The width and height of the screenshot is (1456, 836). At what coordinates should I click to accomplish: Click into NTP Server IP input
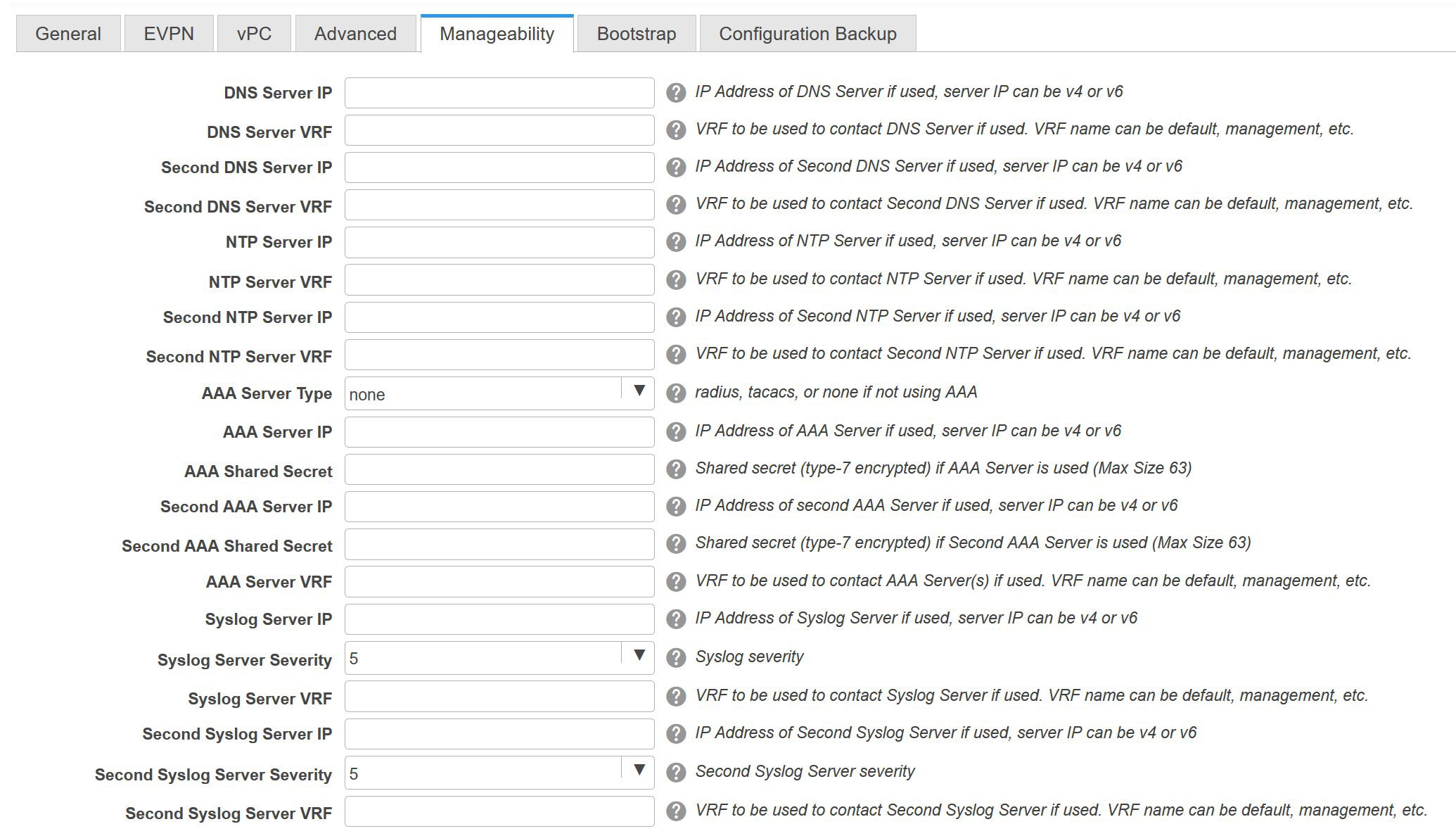click(499, 242)
